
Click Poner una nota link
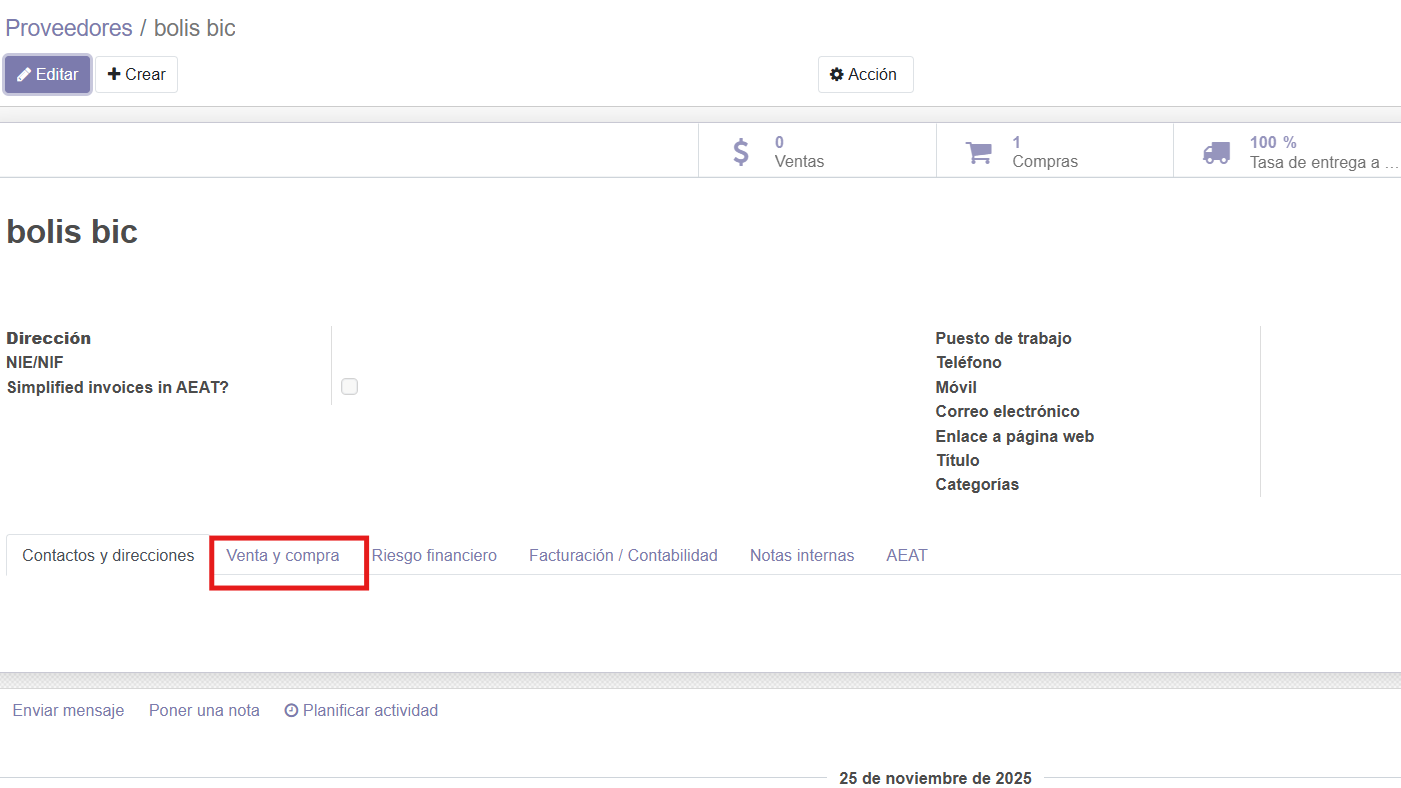(204, 711)
